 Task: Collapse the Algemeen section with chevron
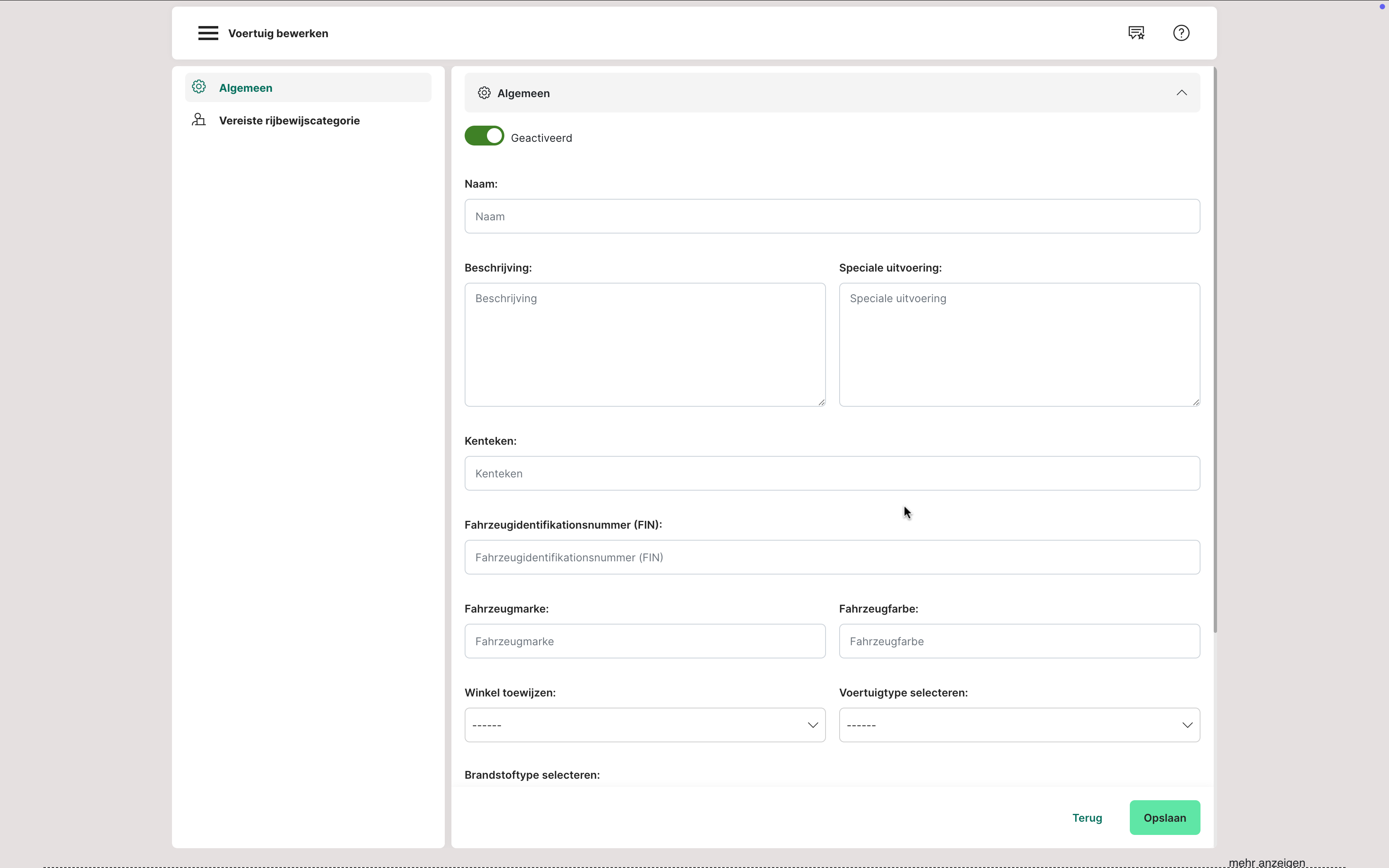coord(1181,93)
